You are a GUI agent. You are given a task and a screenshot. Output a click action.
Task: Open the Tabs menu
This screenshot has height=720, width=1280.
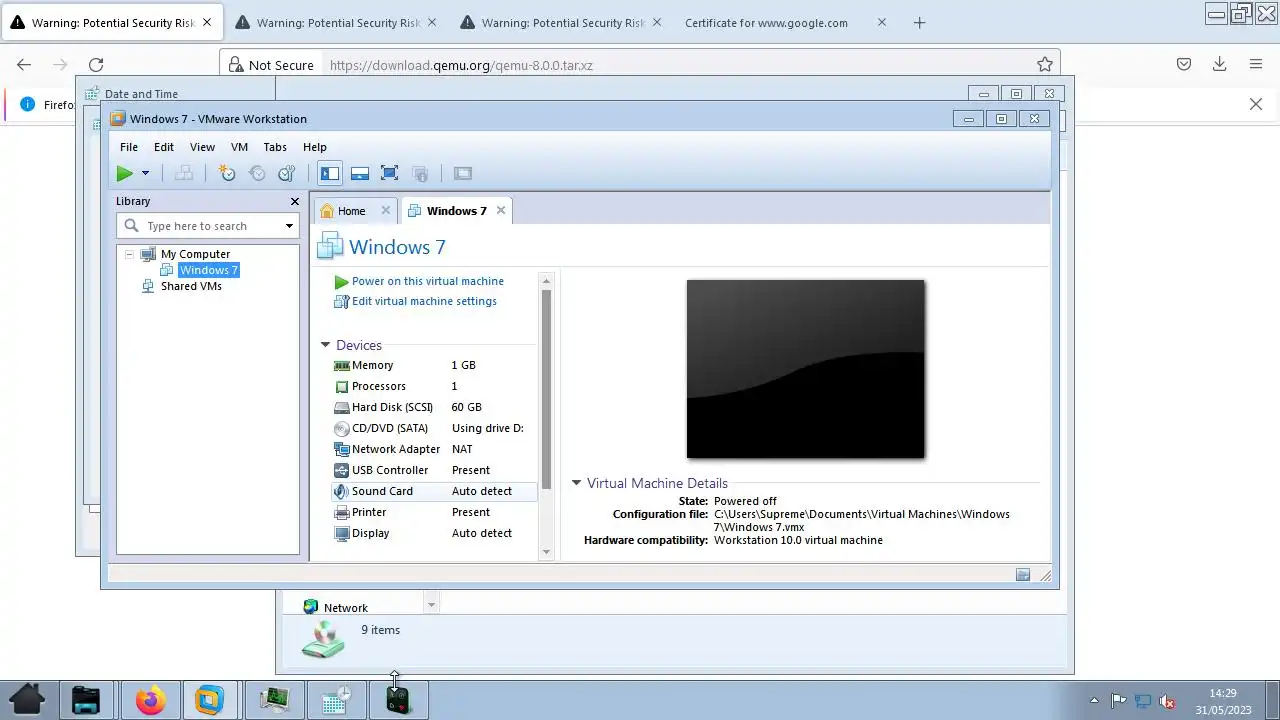tap(275, 147)
